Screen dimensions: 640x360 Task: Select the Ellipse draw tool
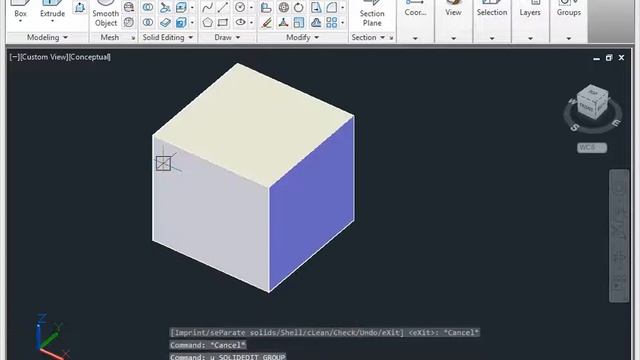coord(240,22)
